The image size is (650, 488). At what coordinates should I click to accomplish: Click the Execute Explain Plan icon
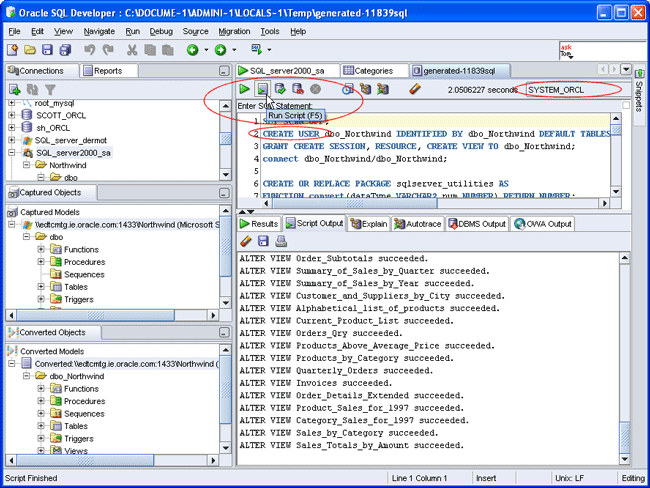click(x=365, y=89)
